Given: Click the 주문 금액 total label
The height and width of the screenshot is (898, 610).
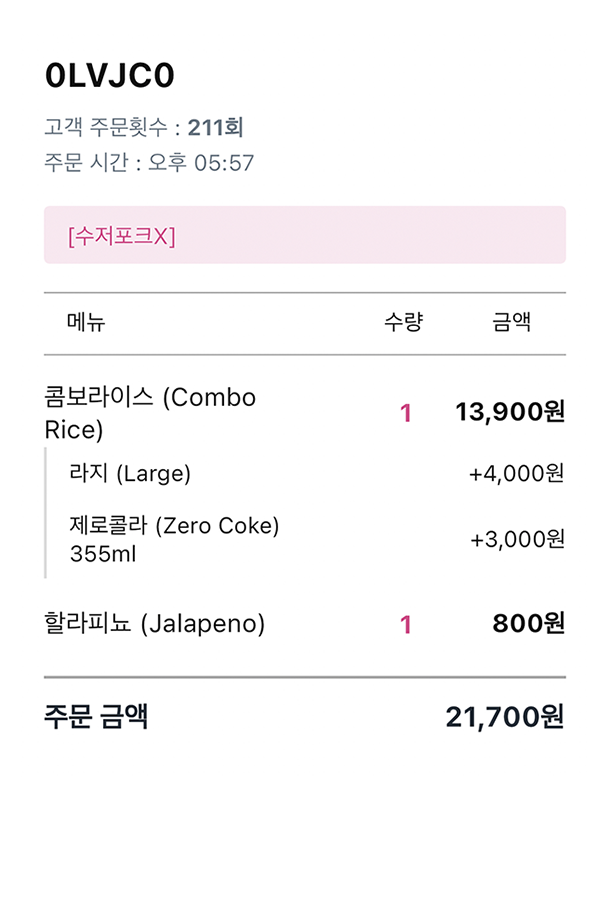Looking at the screenshot, I should point(96,716).
